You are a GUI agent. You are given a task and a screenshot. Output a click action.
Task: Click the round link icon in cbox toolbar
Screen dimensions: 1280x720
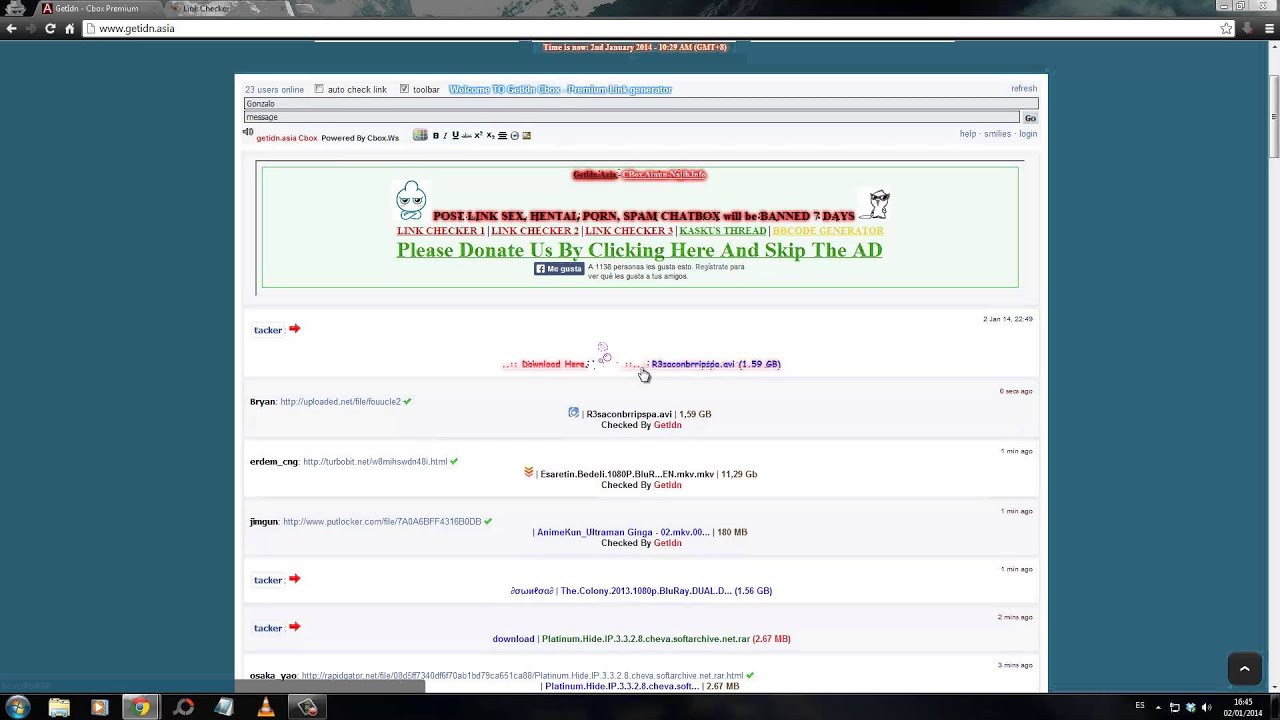pos(514,135)
